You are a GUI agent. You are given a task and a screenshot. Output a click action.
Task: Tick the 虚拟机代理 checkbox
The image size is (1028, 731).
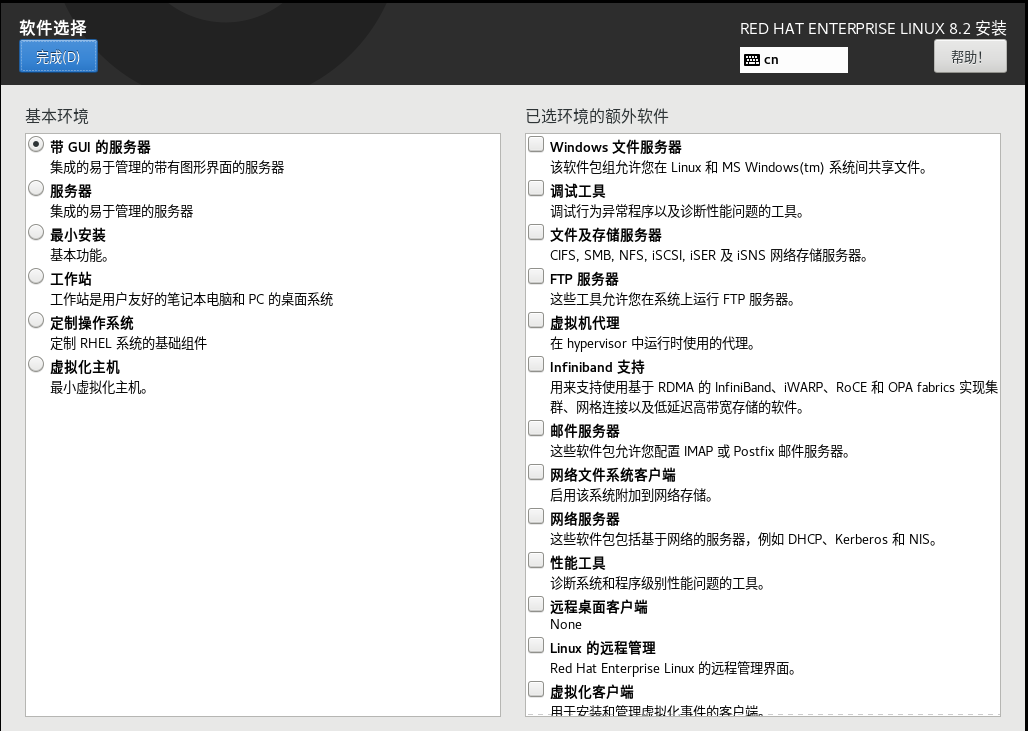536,320
